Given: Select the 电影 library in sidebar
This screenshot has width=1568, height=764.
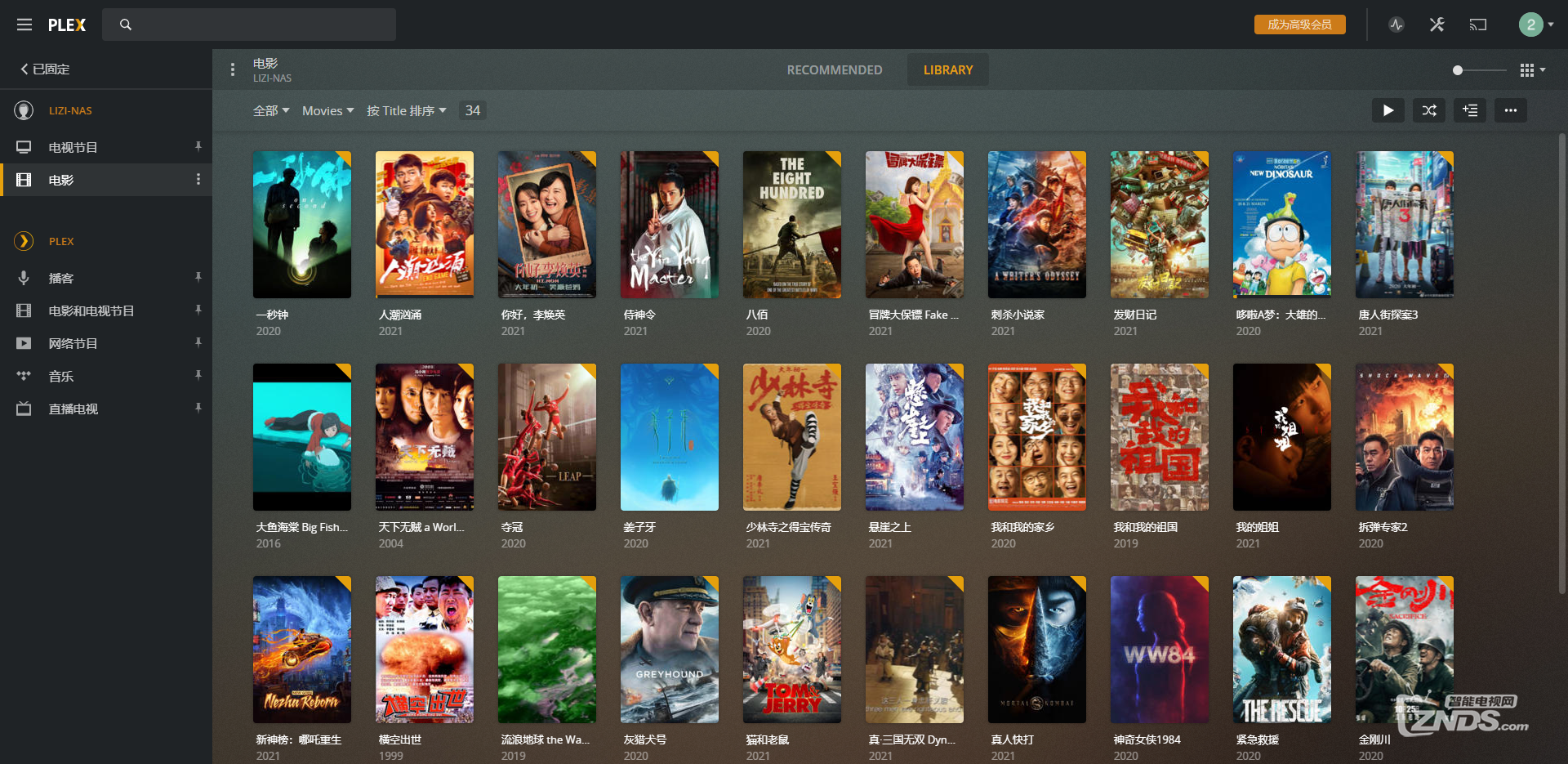Looking at the screenshot, I should pos(106,180).
